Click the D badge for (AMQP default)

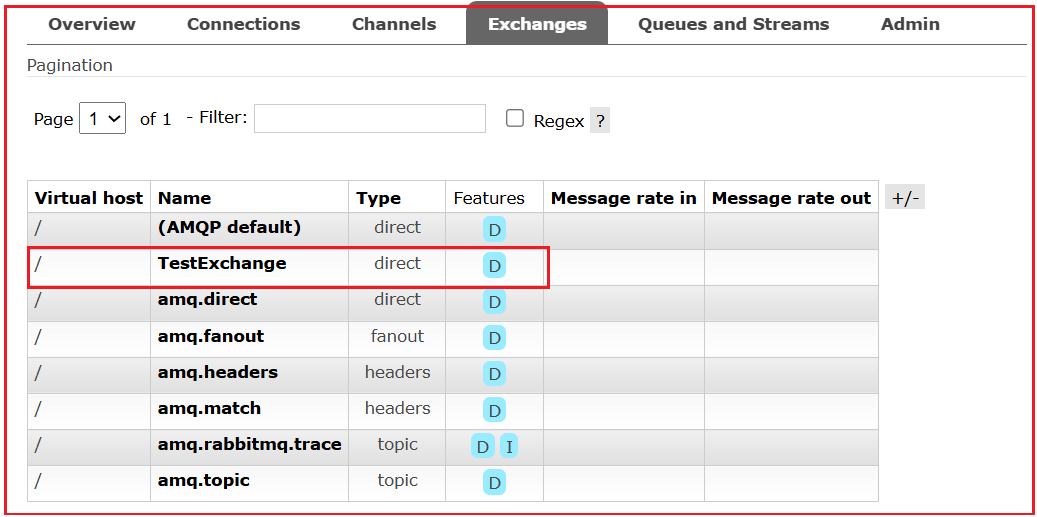pyautogui.click(x=494, y=230)
